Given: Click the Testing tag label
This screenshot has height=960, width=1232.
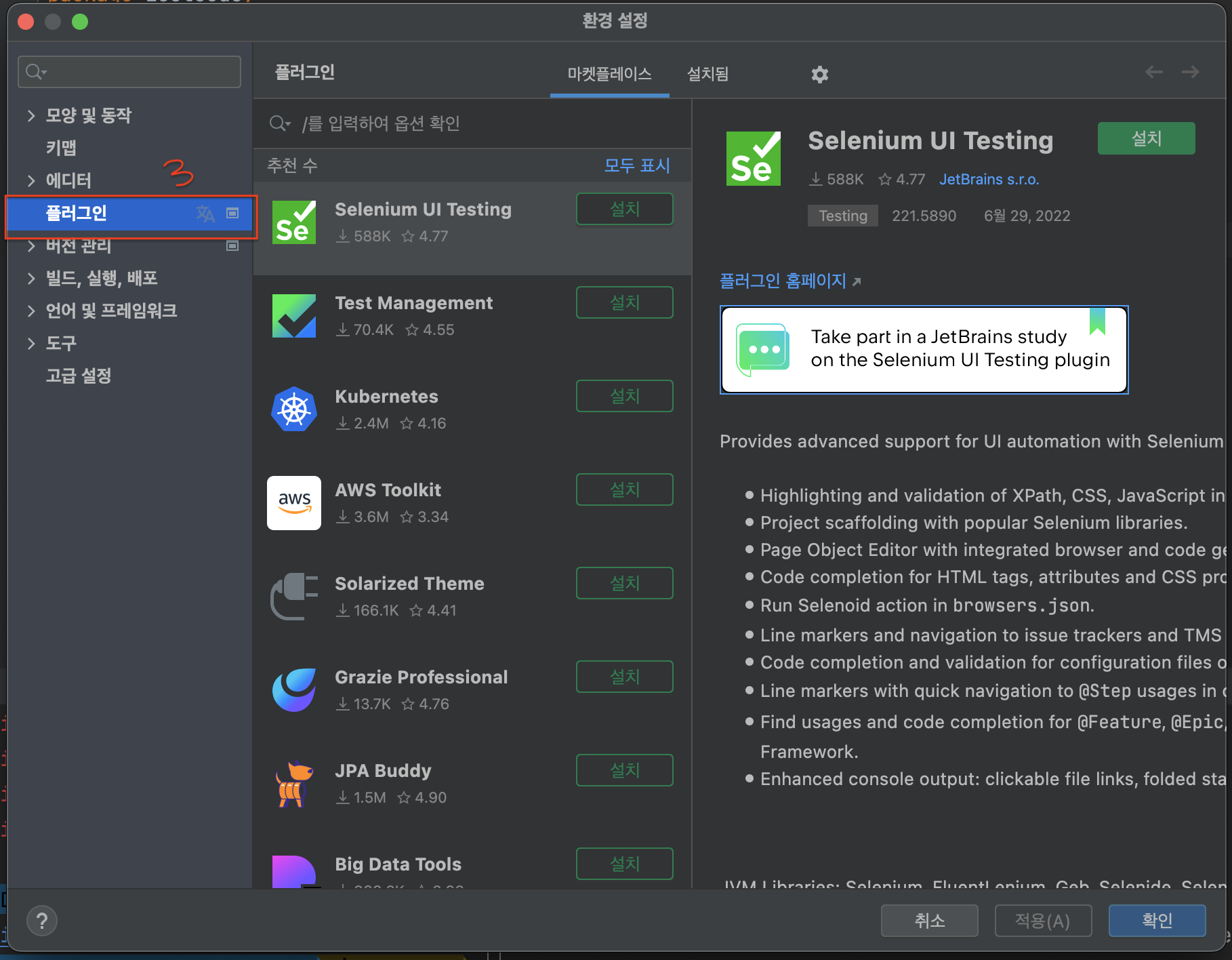Looking at the screenshot, I should tap(842, 216).
